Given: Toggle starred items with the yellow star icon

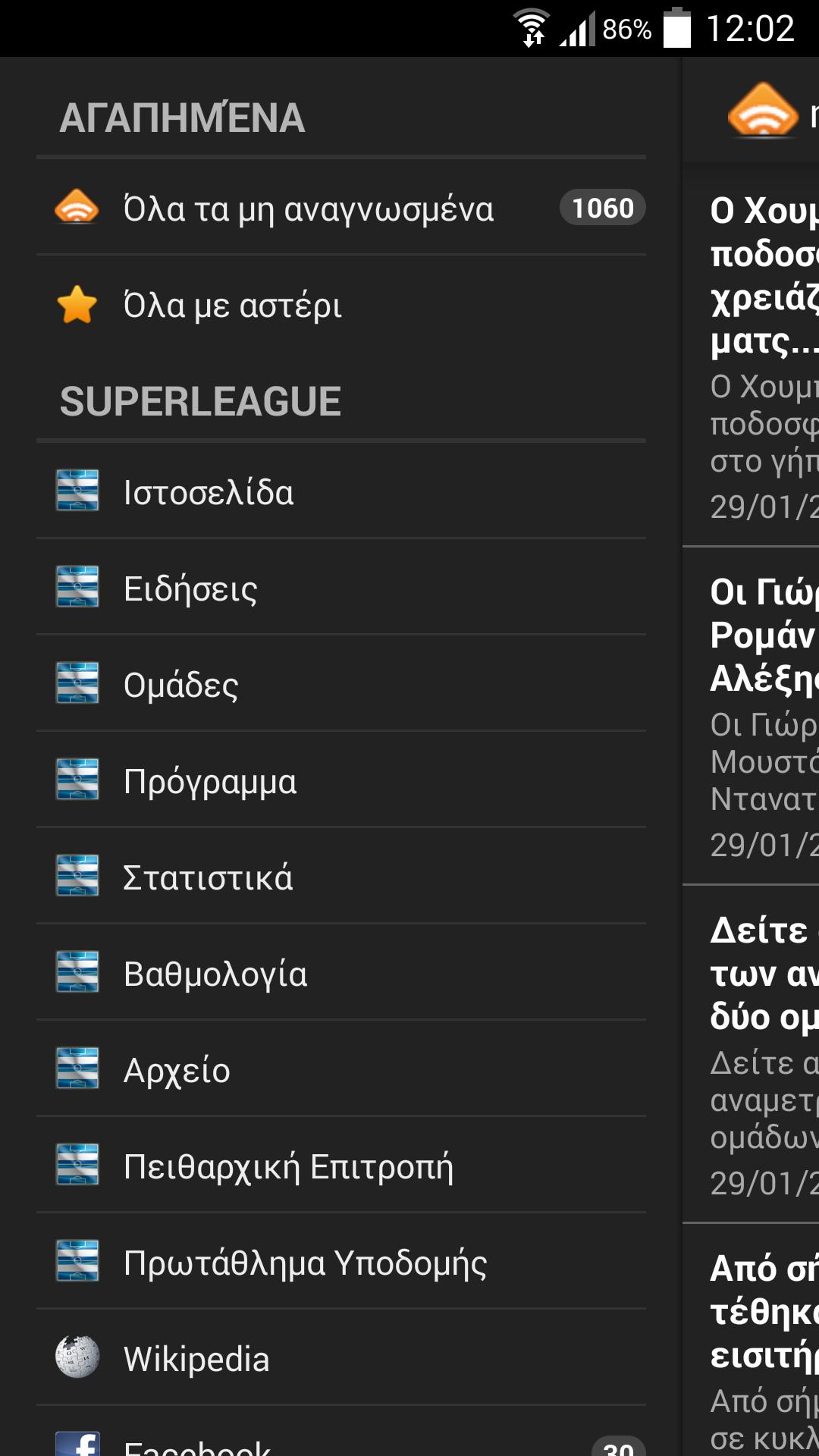Looking at the screenshot, I should [x=78, y=304].
